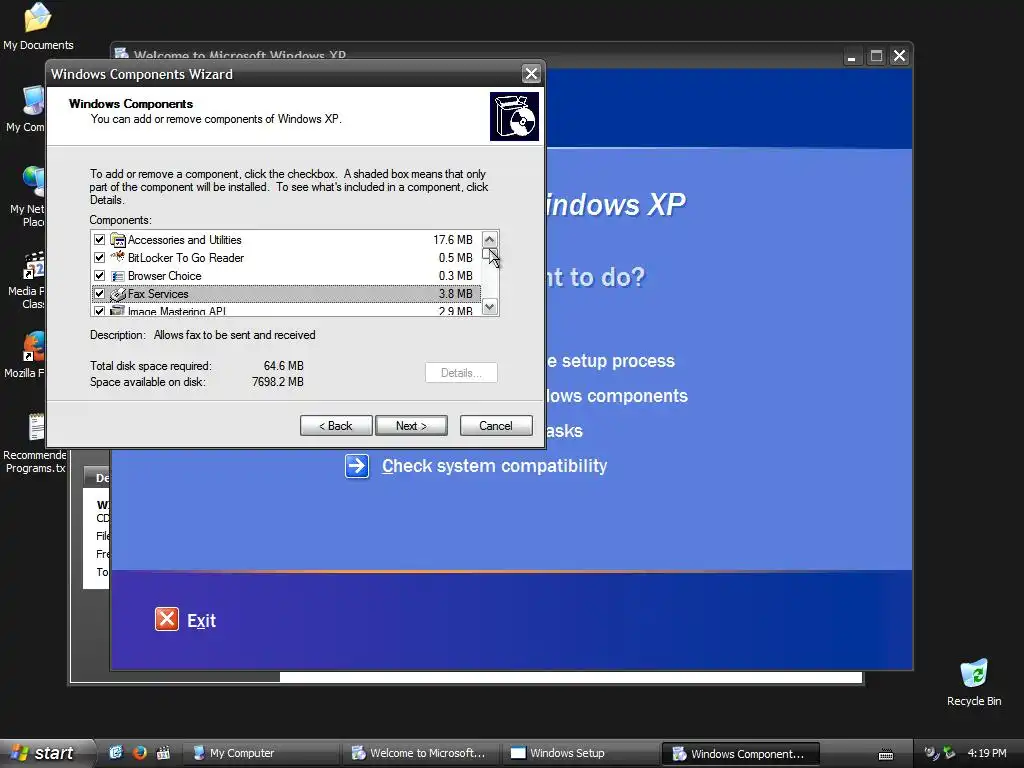1024x768 pixels.
Task: Uncheck the Fax Services checkbox
Action: (99, 293)
